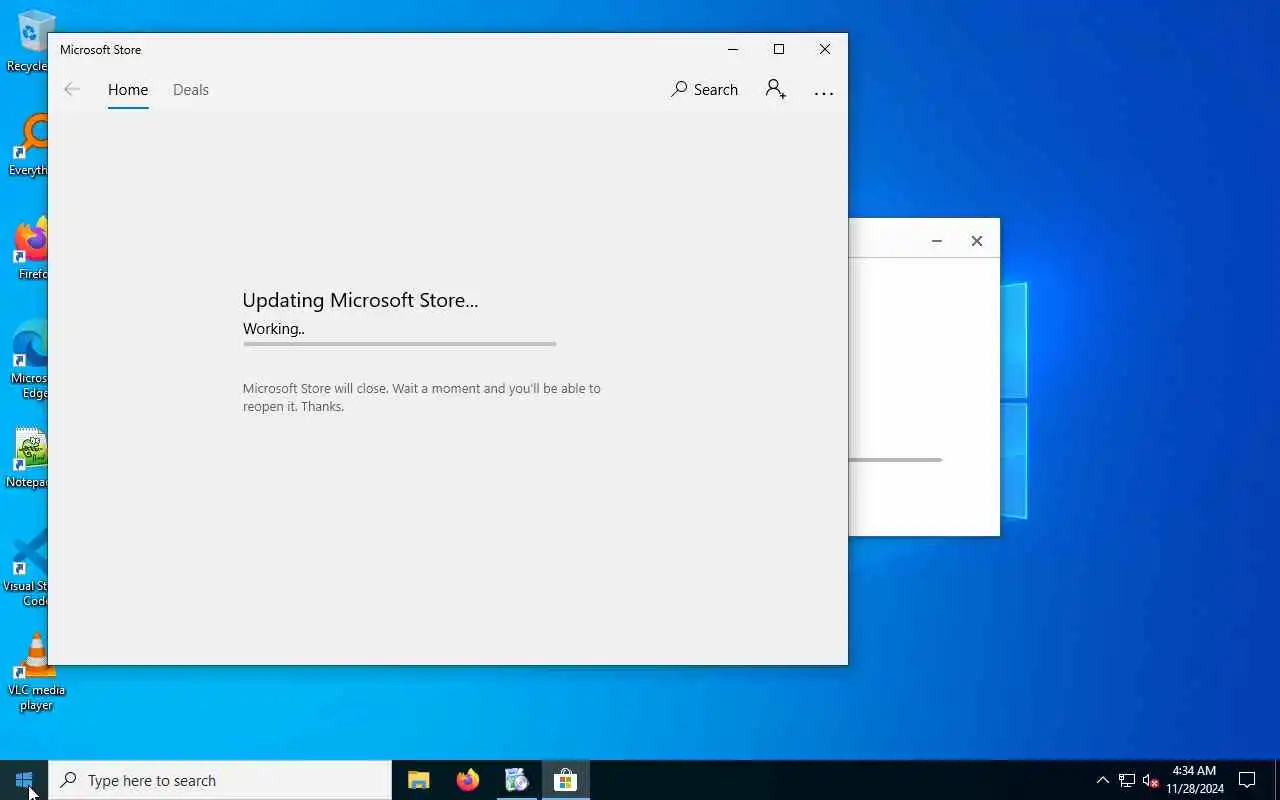Open the installer disc taskbar icon

(517, 780)
